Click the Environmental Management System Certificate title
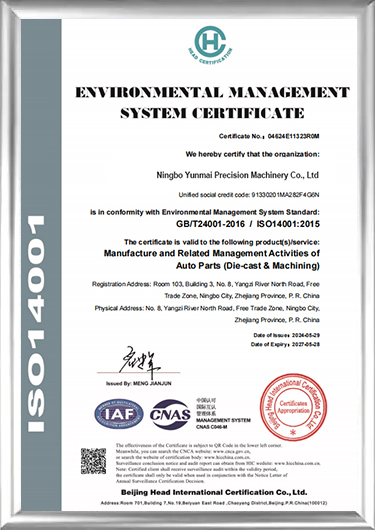 tap(212, 102)
